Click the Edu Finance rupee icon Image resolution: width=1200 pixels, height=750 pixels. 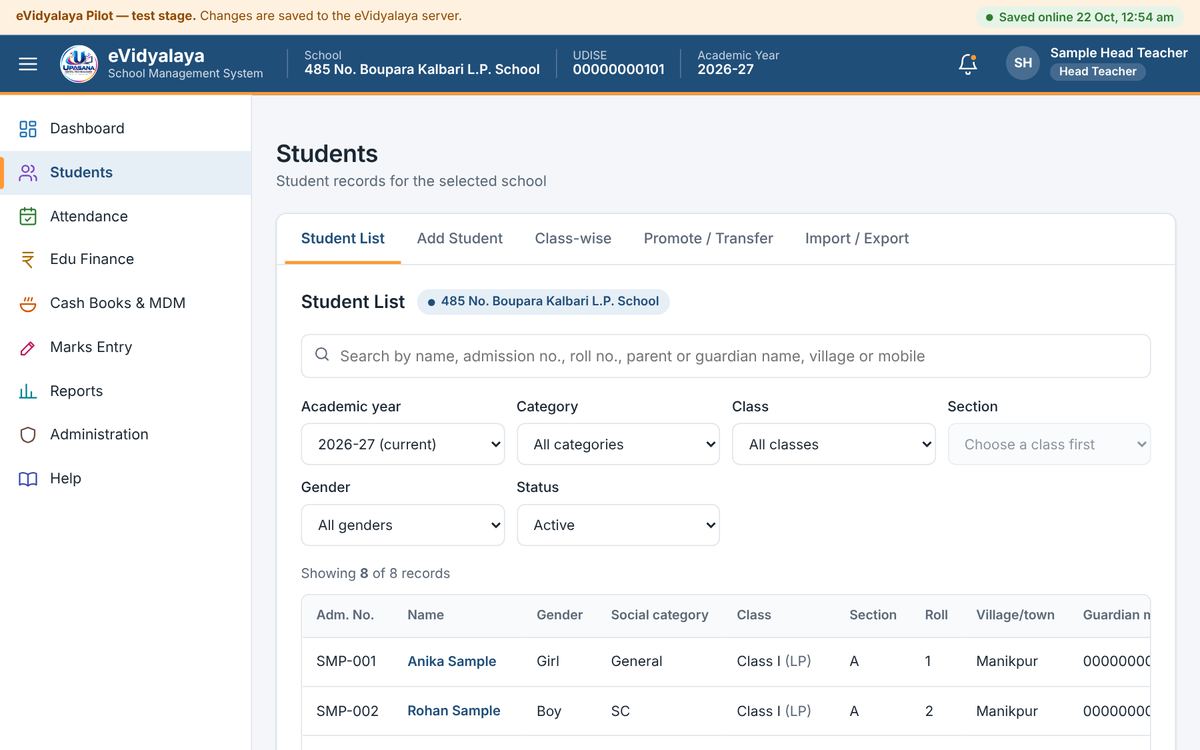(x=28, y=260)
